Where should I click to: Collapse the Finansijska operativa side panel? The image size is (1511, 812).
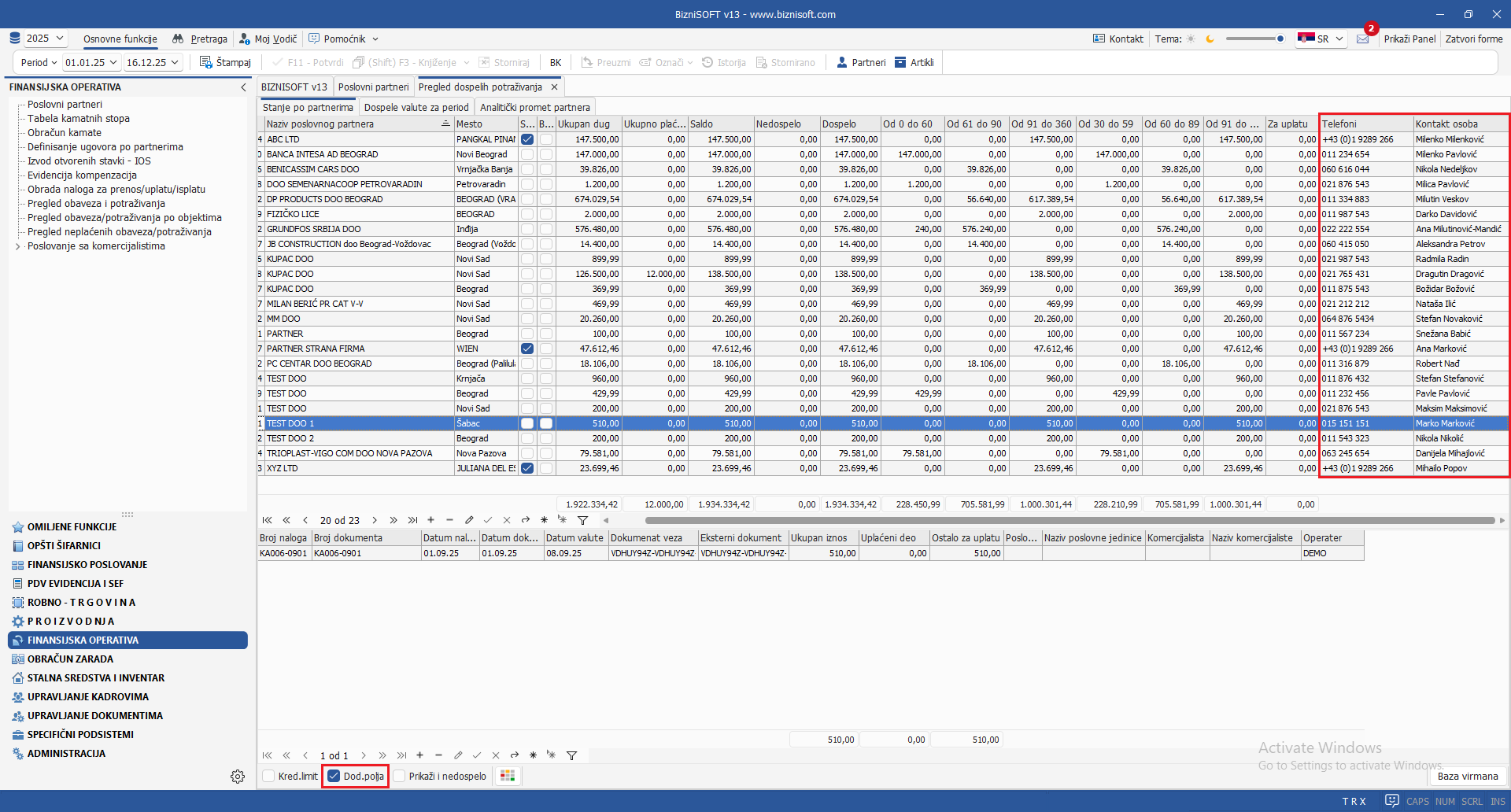tap(243, 87)
